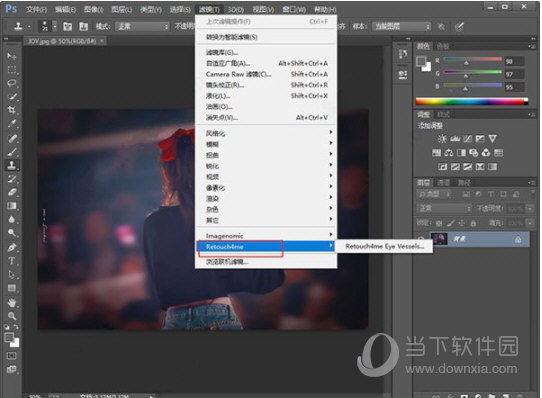The image size is (542, 398).
Task: Open the layer blend mode dropdown
Action: [444, 209]
